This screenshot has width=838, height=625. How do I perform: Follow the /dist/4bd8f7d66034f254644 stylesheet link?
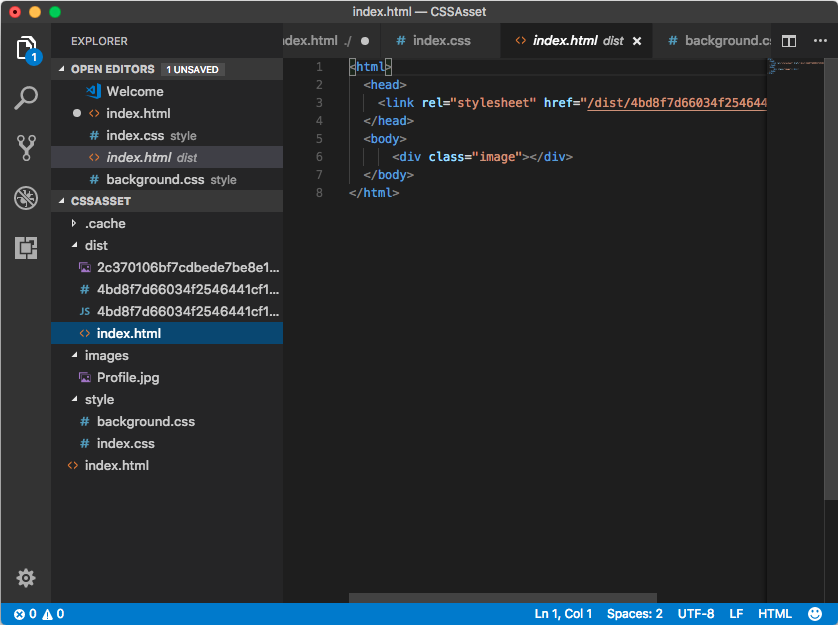[x=677, y=103]
